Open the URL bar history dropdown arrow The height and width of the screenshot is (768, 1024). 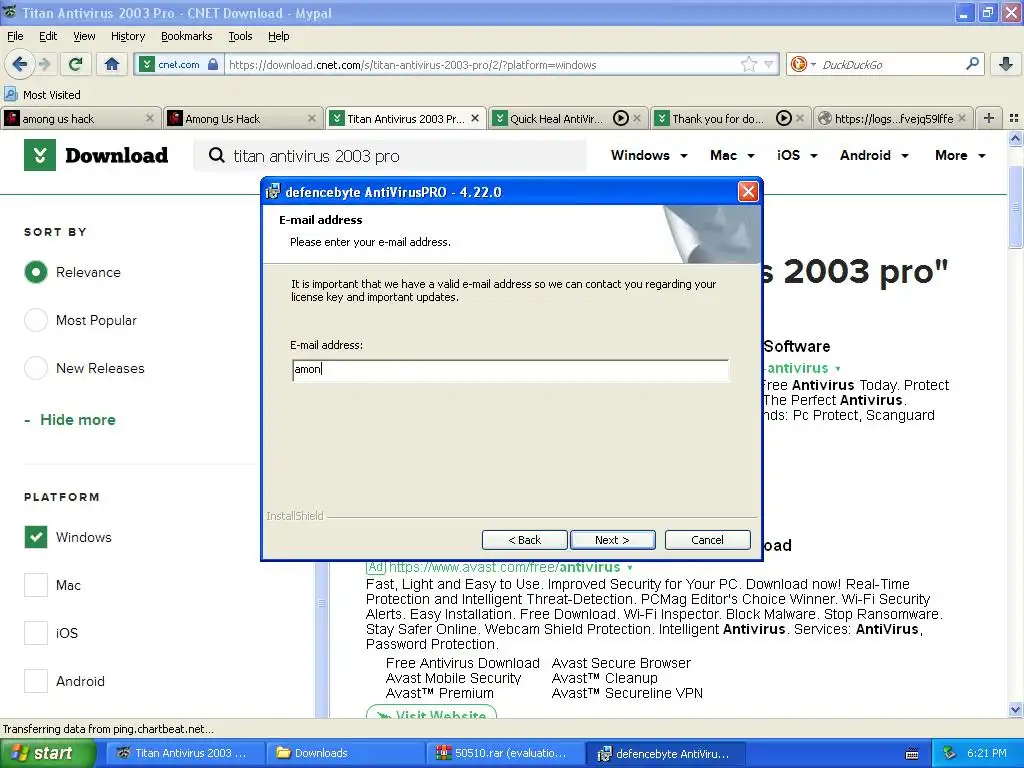769,64
